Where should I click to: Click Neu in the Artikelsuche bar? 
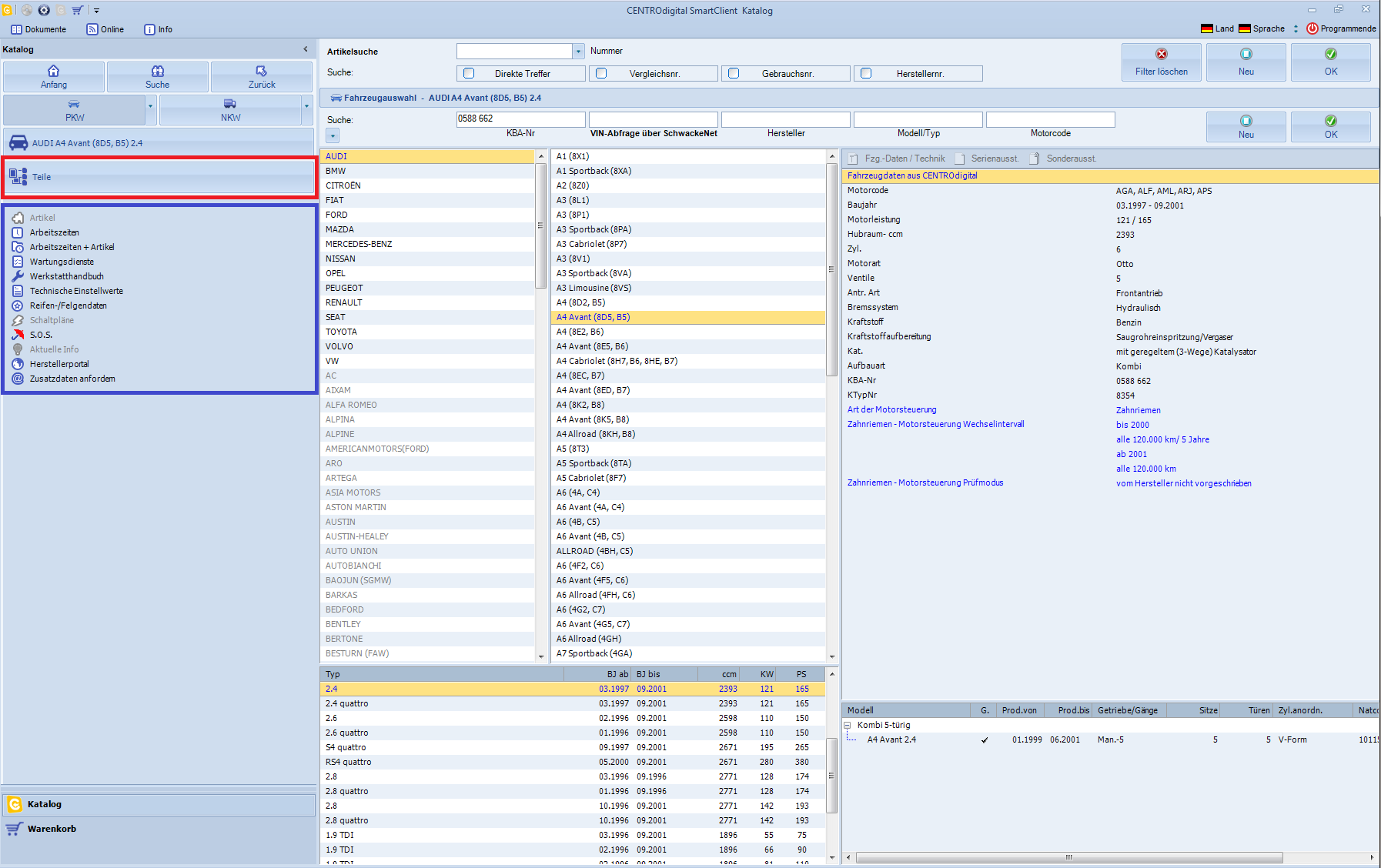pos(1246,62)
